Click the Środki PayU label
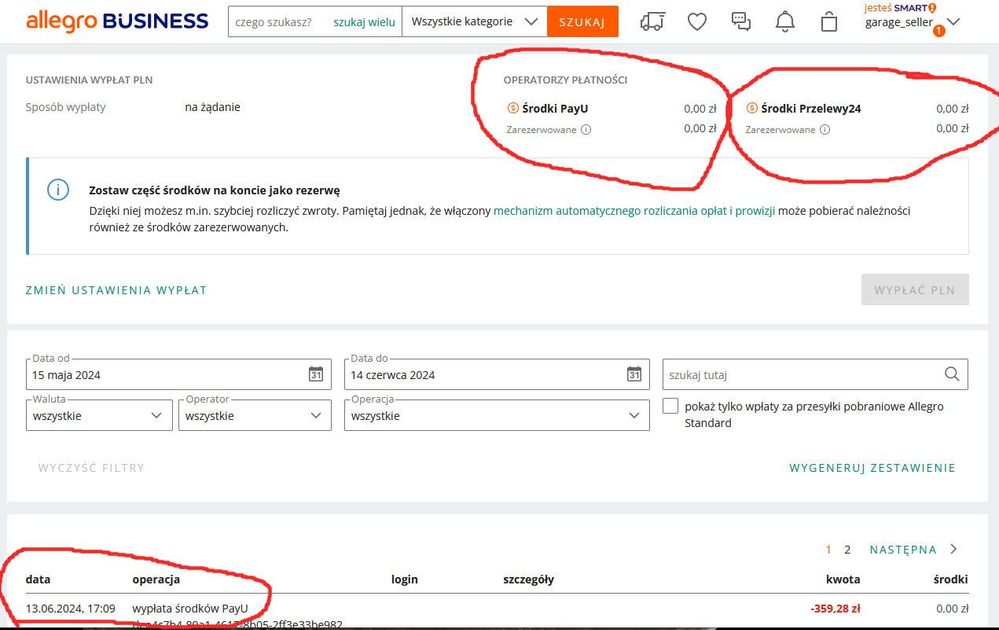This screenshot has height=630, width=999. (555, 108)
